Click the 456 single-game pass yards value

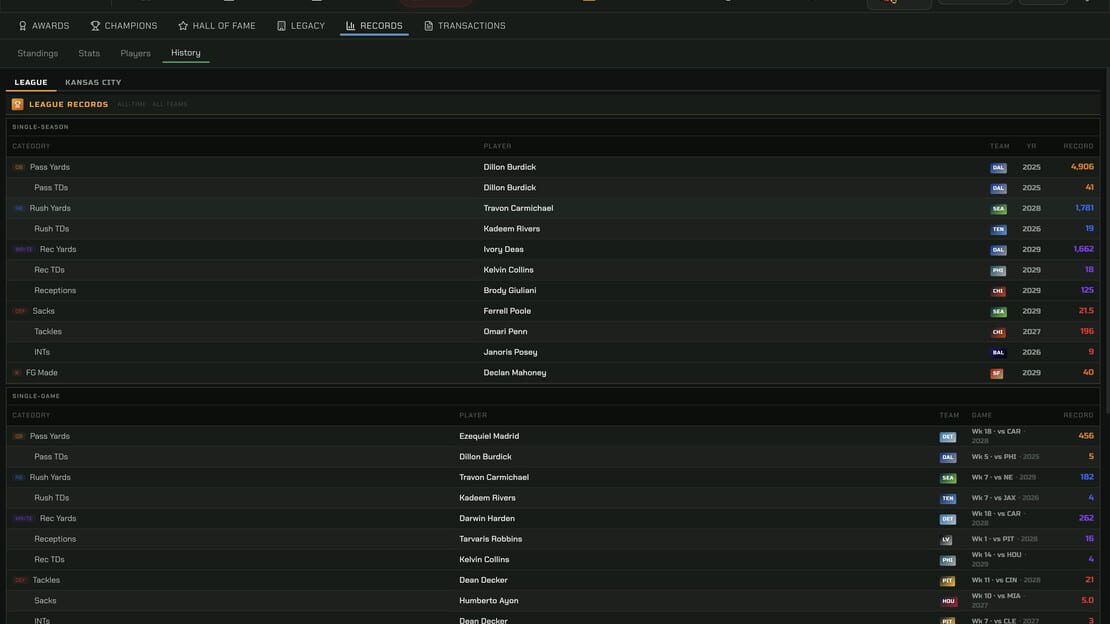pyautogui.click(x=1086, y=436)
